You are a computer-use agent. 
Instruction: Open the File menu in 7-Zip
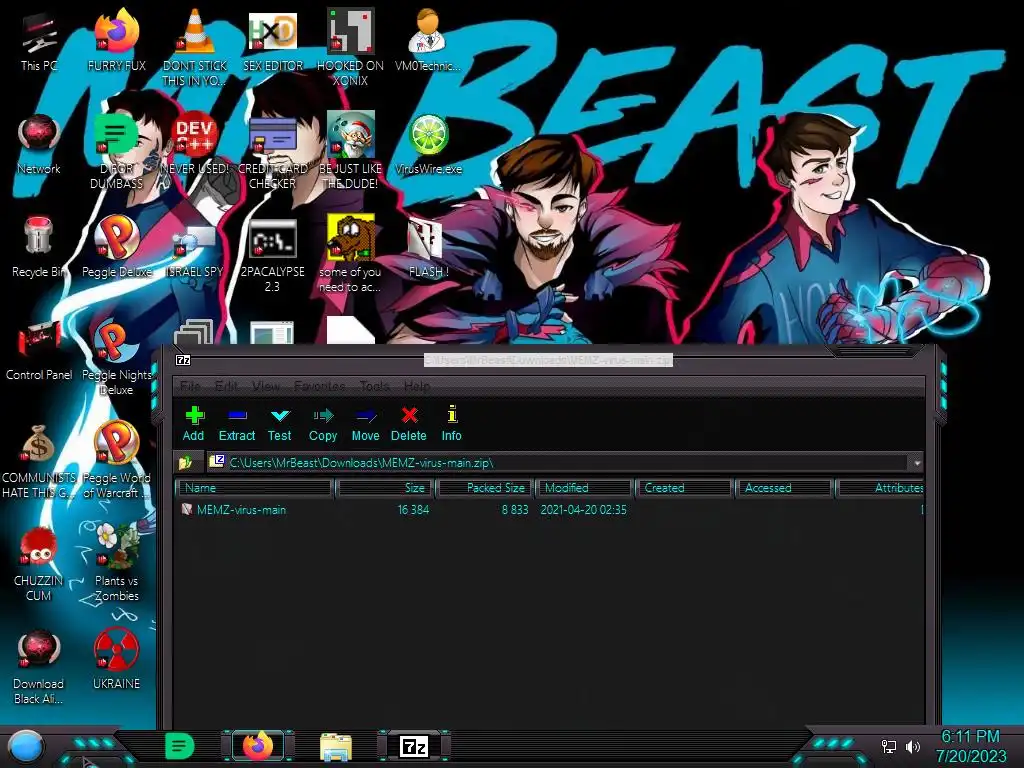pos(190,386)
